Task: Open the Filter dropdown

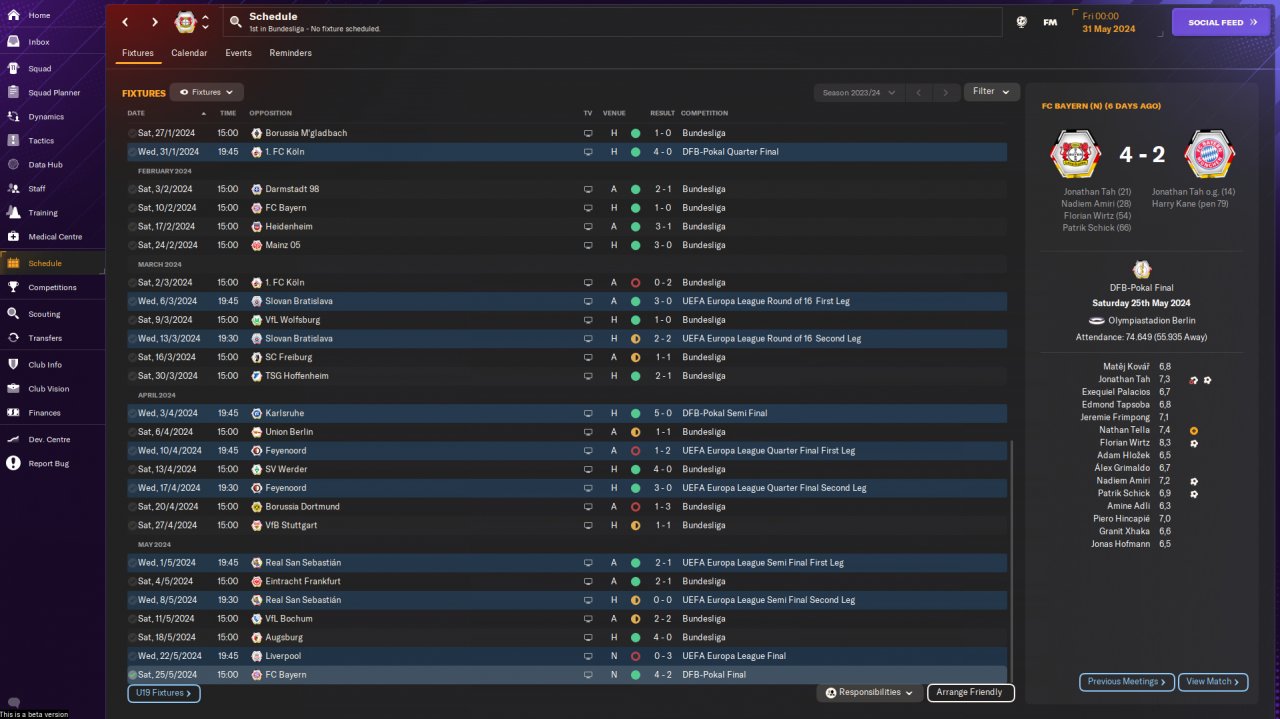Action: [x=992, y=92]
